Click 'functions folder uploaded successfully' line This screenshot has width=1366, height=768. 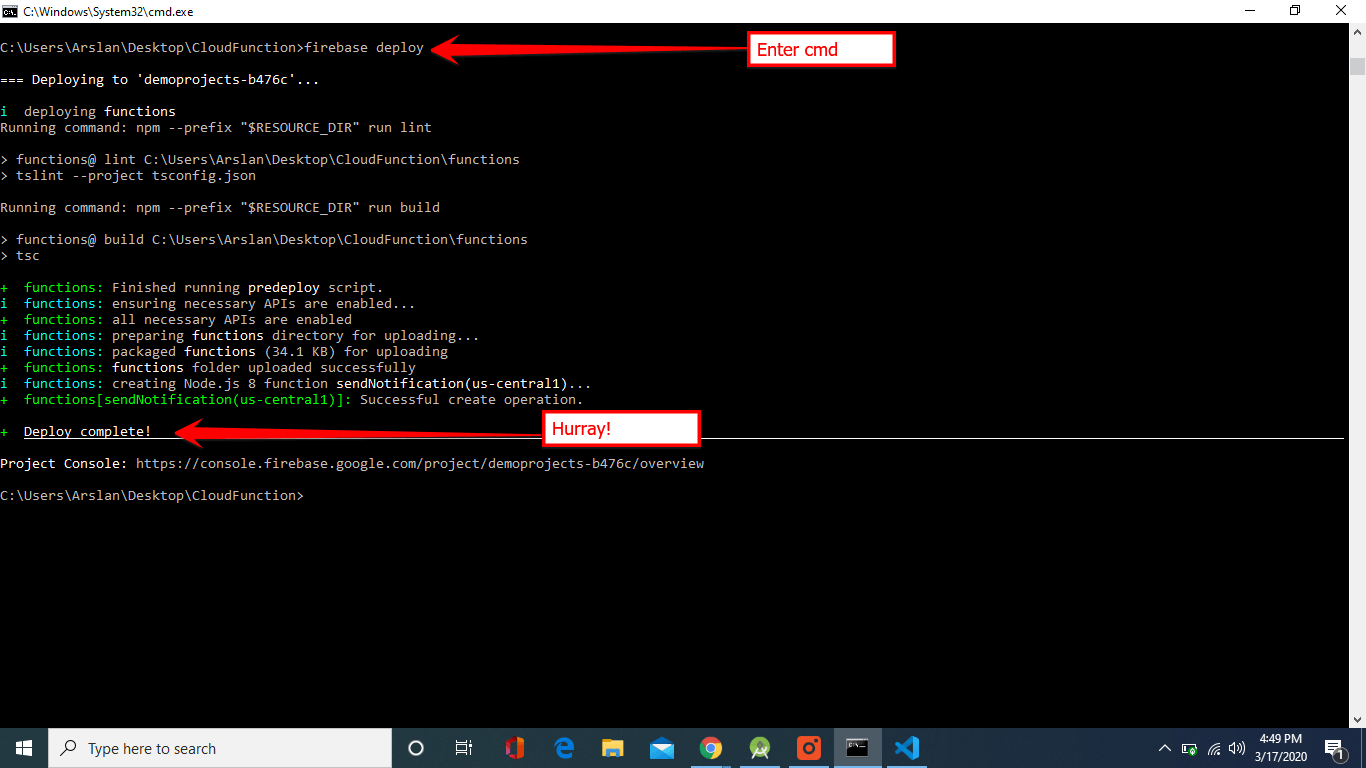(208, 368)
